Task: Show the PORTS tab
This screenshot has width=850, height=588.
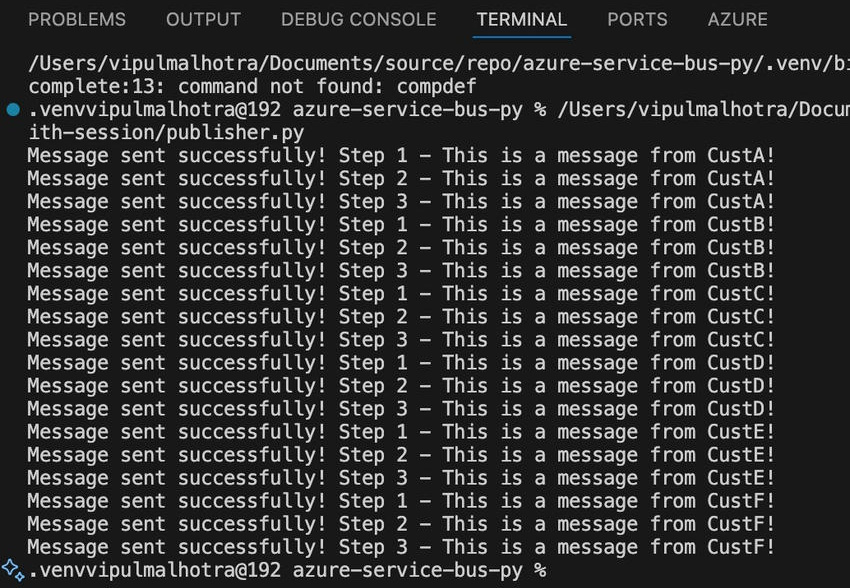Action: [x=638, y=20]
